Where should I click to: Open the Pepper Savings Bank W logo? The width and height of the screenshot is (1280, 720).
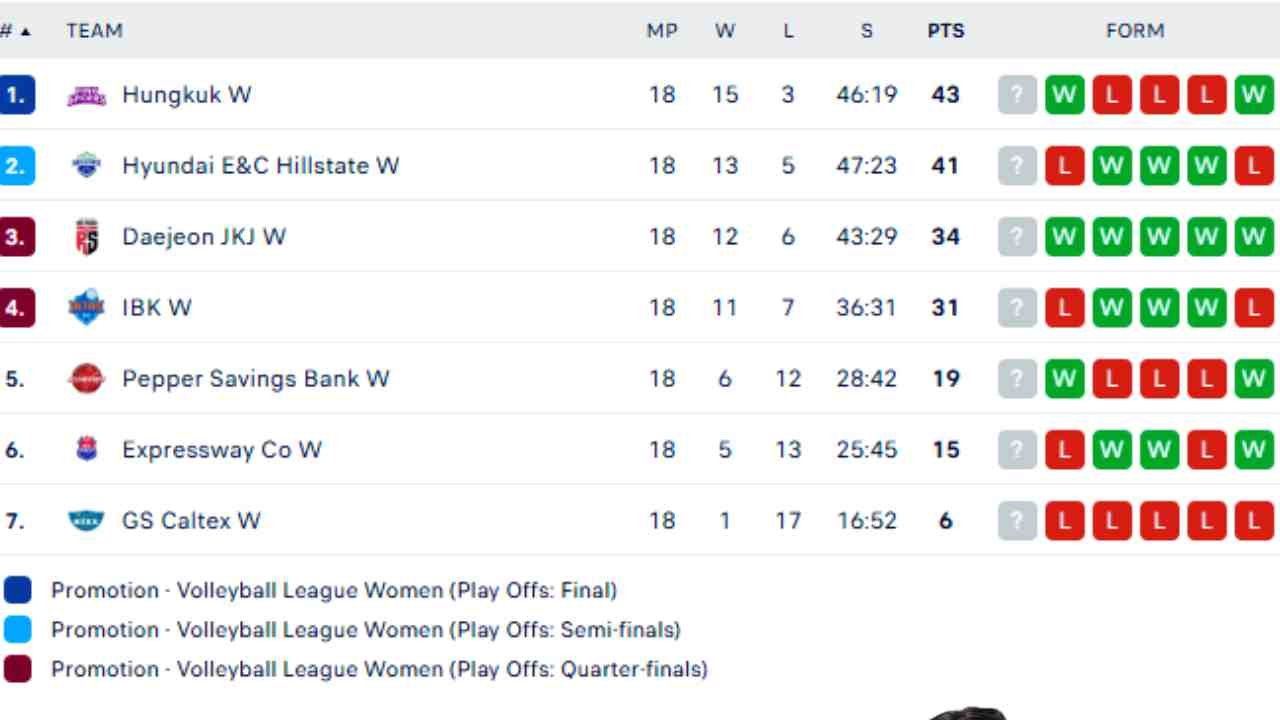(87, 378)
